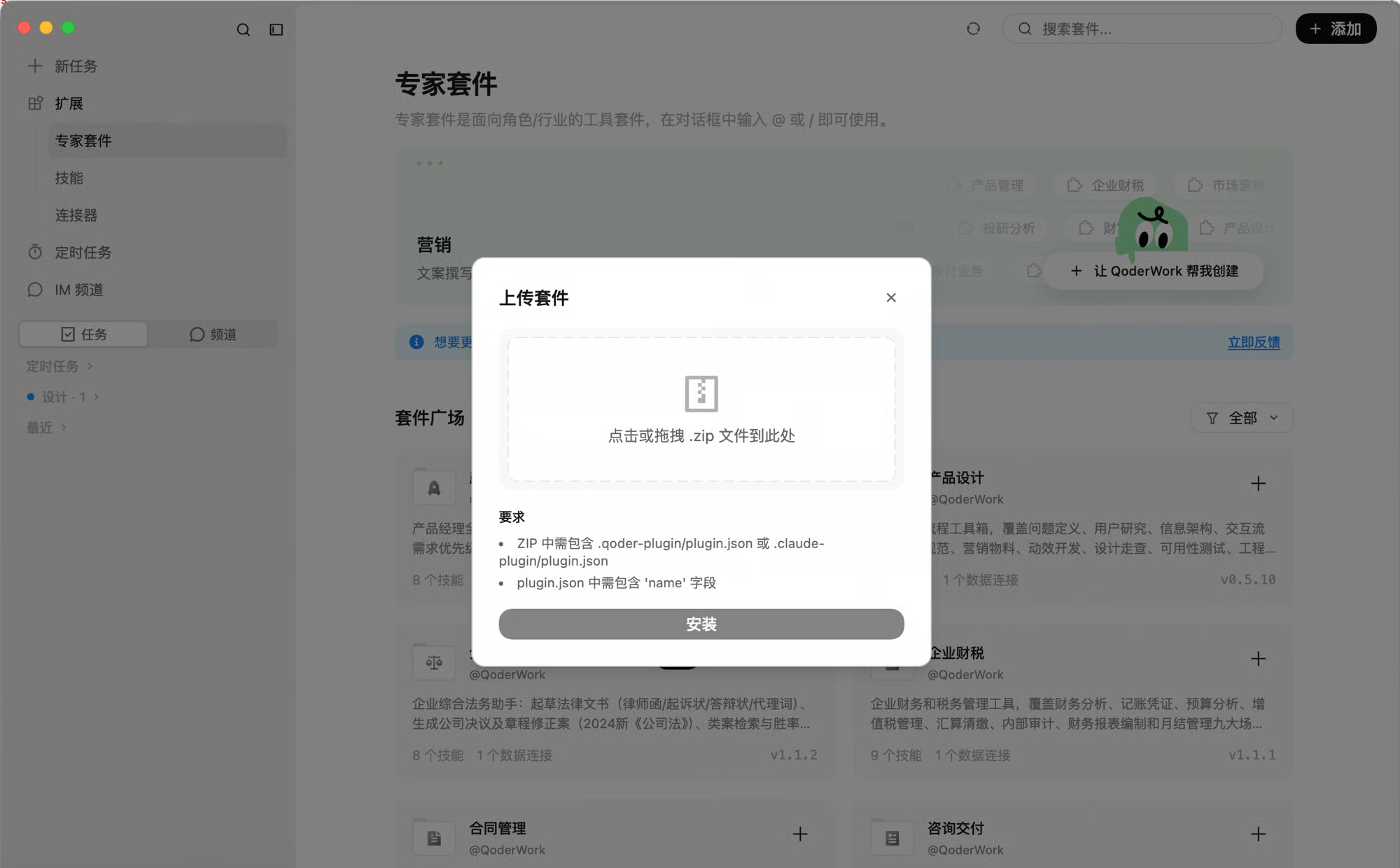The image size is (1400, 868).
Task: Expand the 设计 · 1 group
Action: (x=63, y=397)
